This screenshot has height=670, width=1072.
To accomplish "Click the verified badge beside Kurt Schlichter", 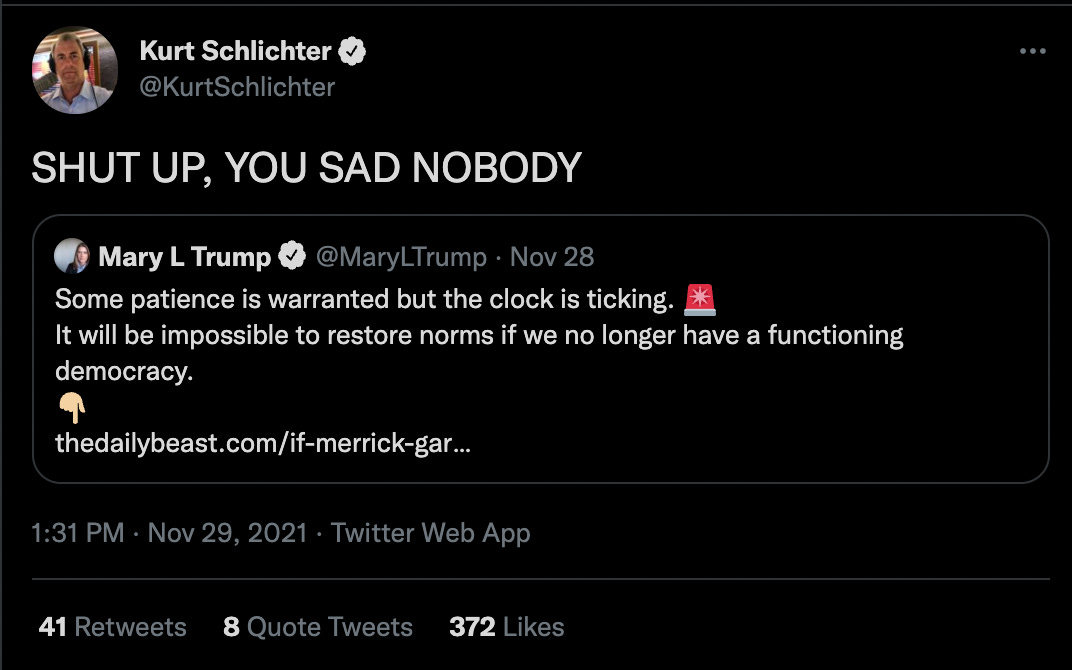I will (x=353, y=51).
